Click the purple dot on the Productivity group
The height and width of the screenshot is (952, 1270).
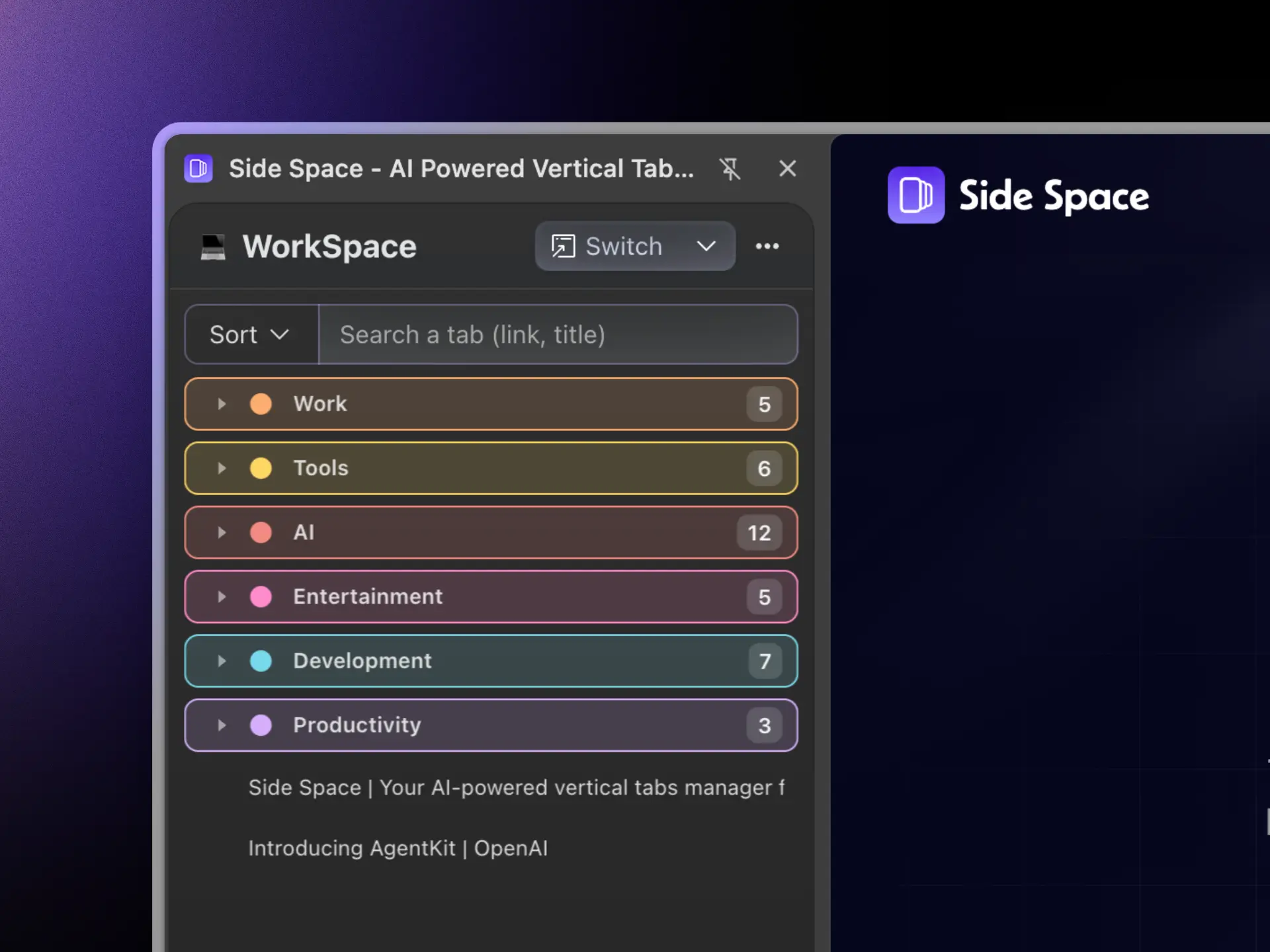point(262,725)
